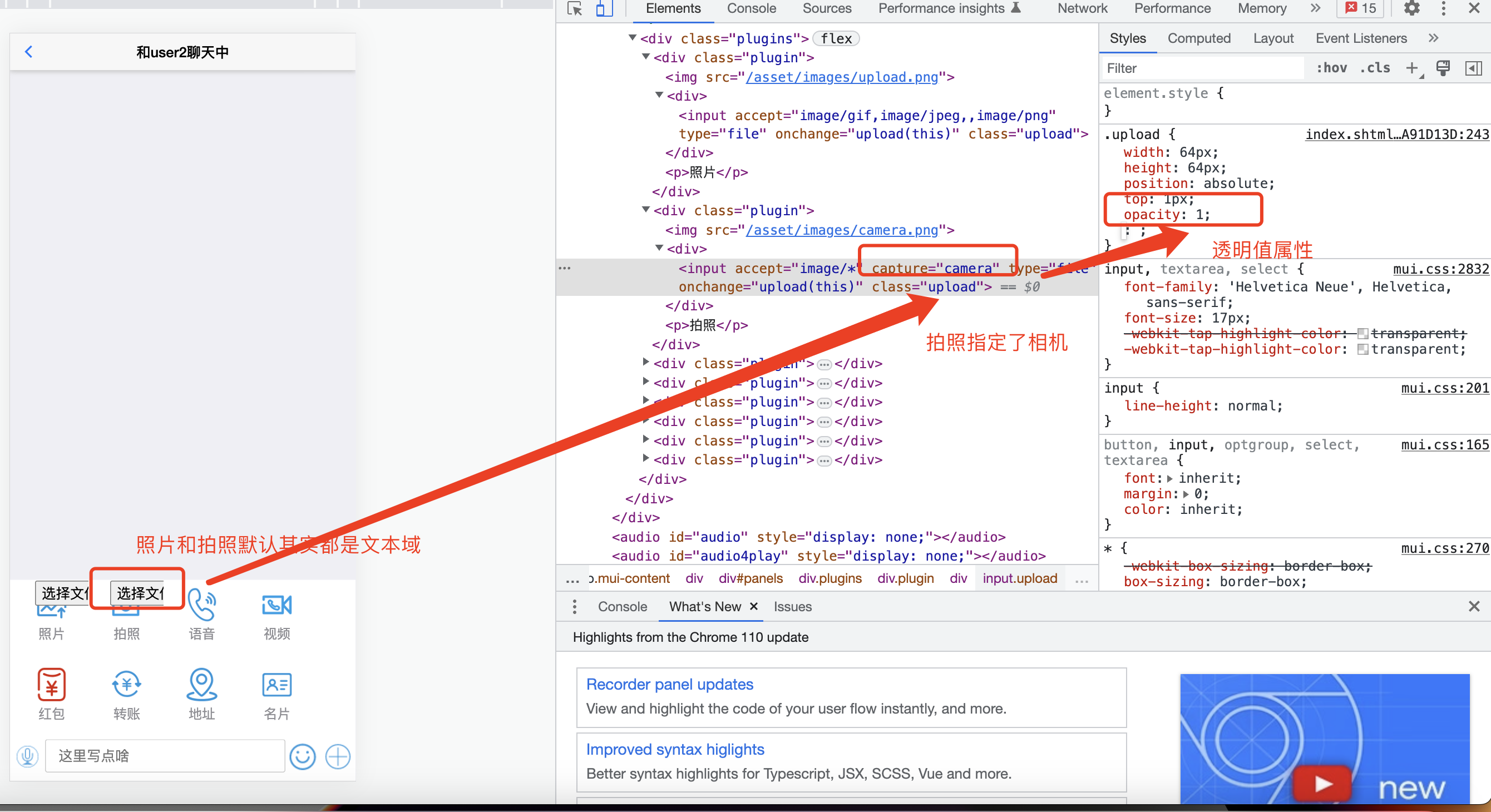
Task: Toggle the computed styles sidebar icon
Action: point(1473,68)
